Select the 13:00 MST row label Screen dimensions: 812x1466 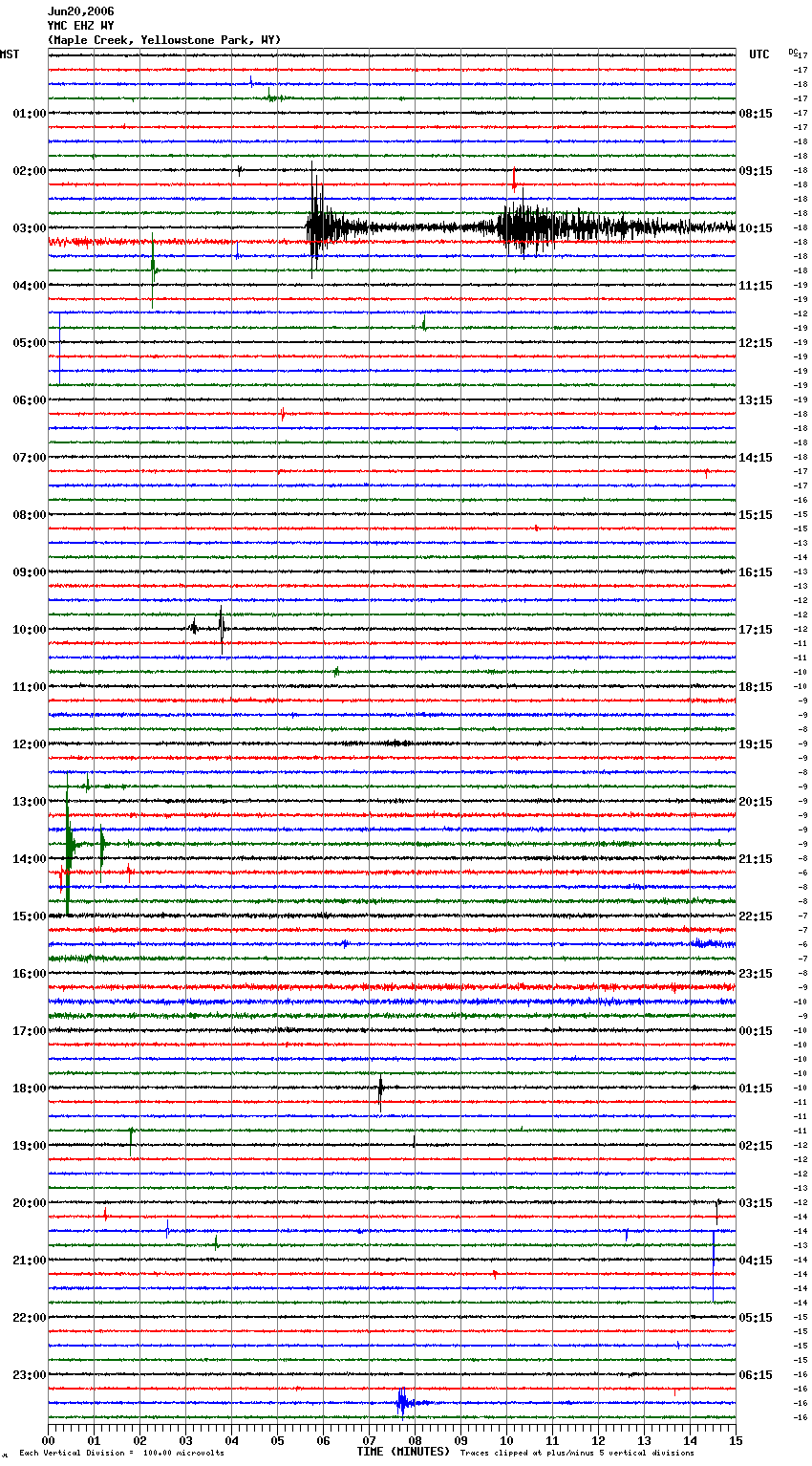click(30, 802)
